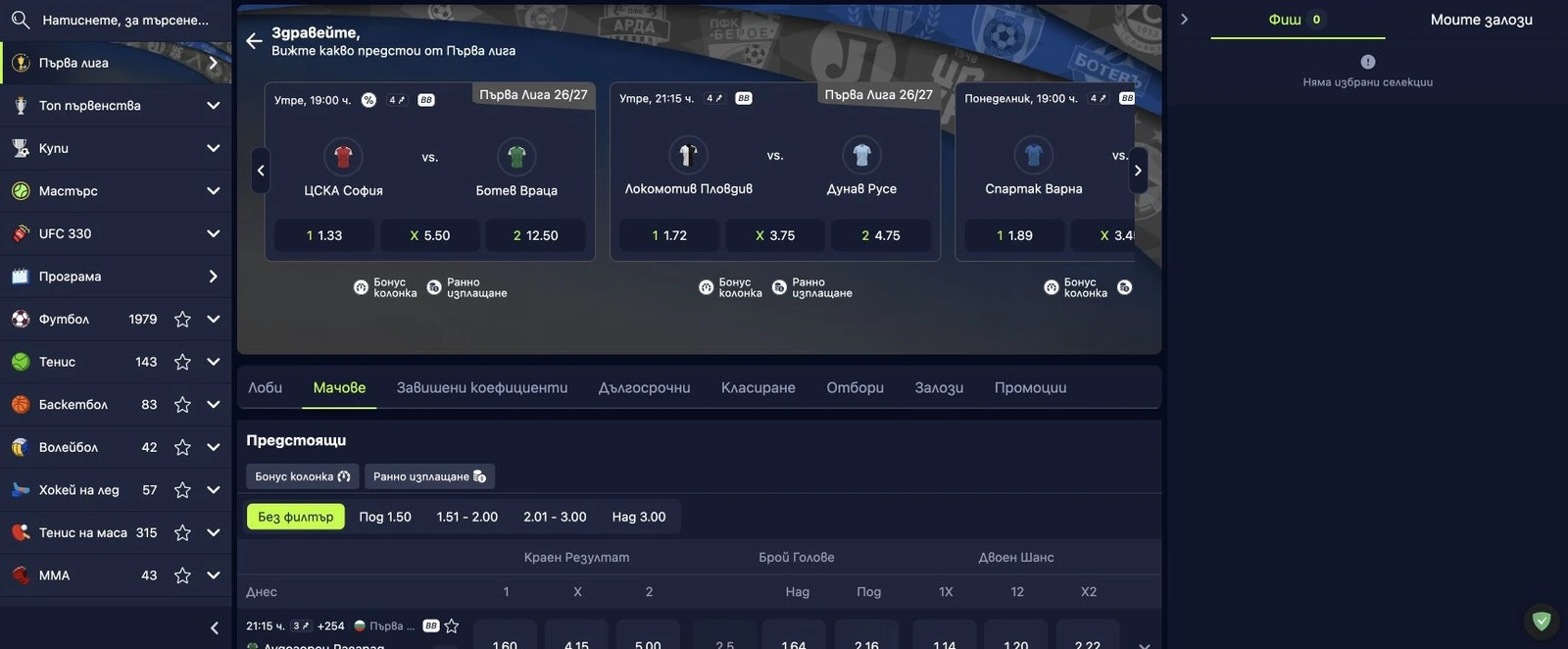Open Моите залози tab
Viewport: 1568px width, 649px height.
pyautogui.click(x=1481, y=20)
